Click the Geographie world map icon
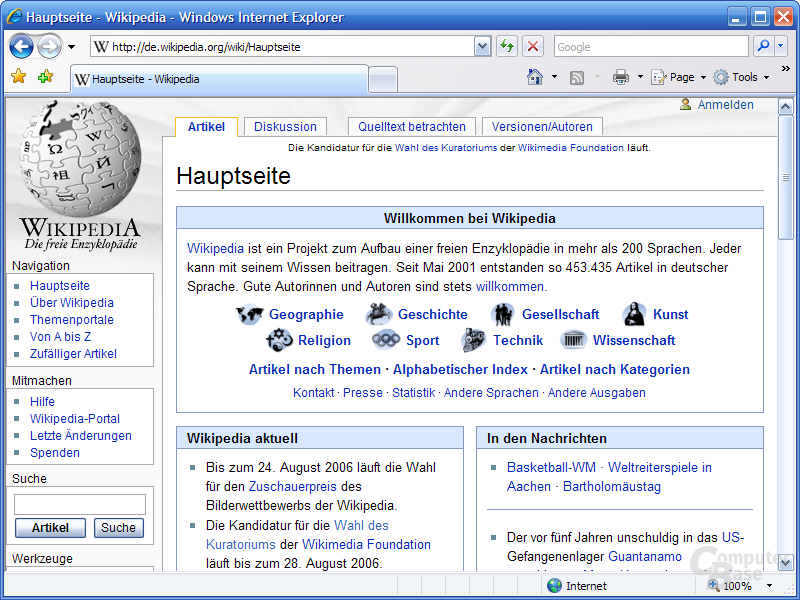800x600 pixels. [249, 314]
